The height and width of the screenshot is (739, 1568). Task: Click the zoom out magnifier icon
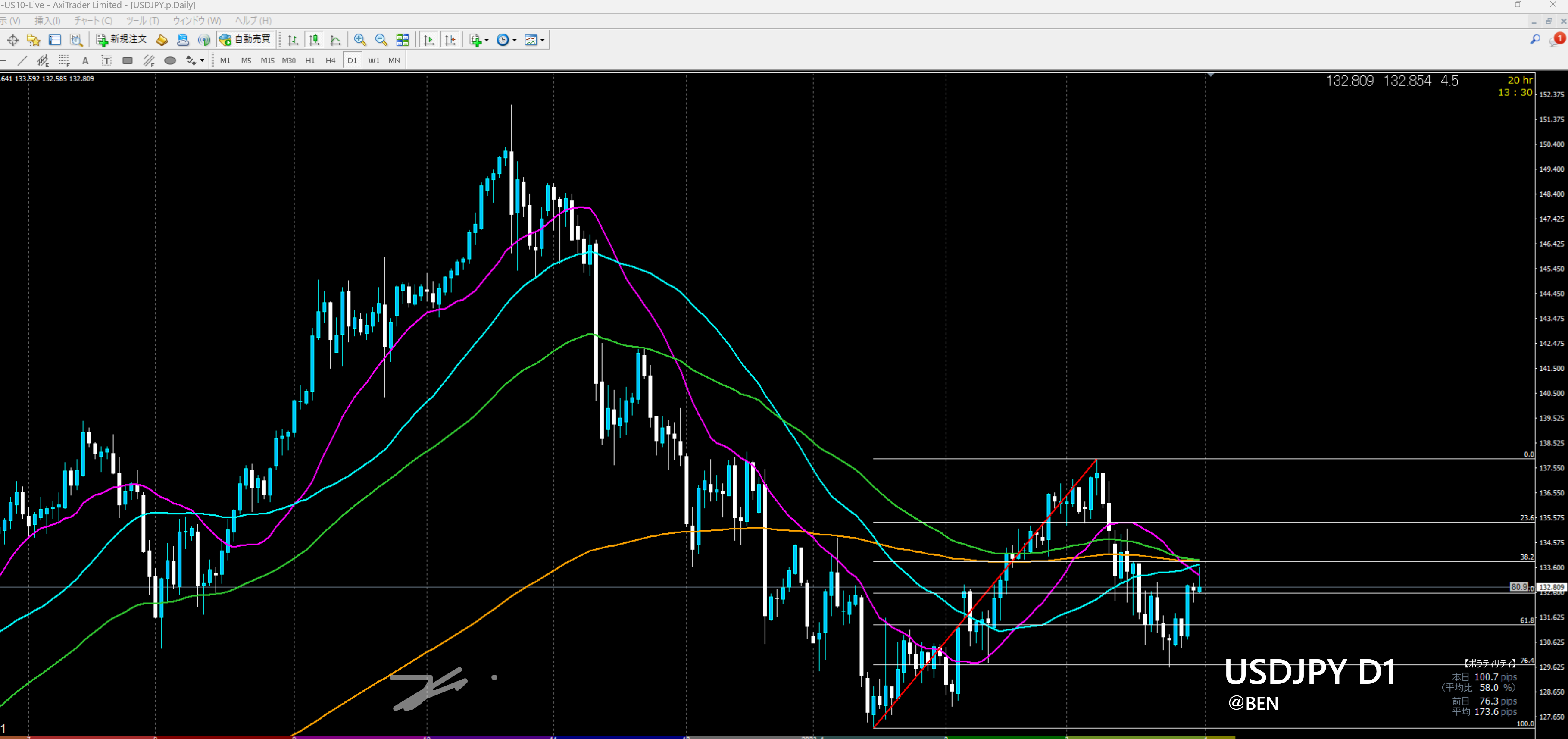tap(381, 40)
